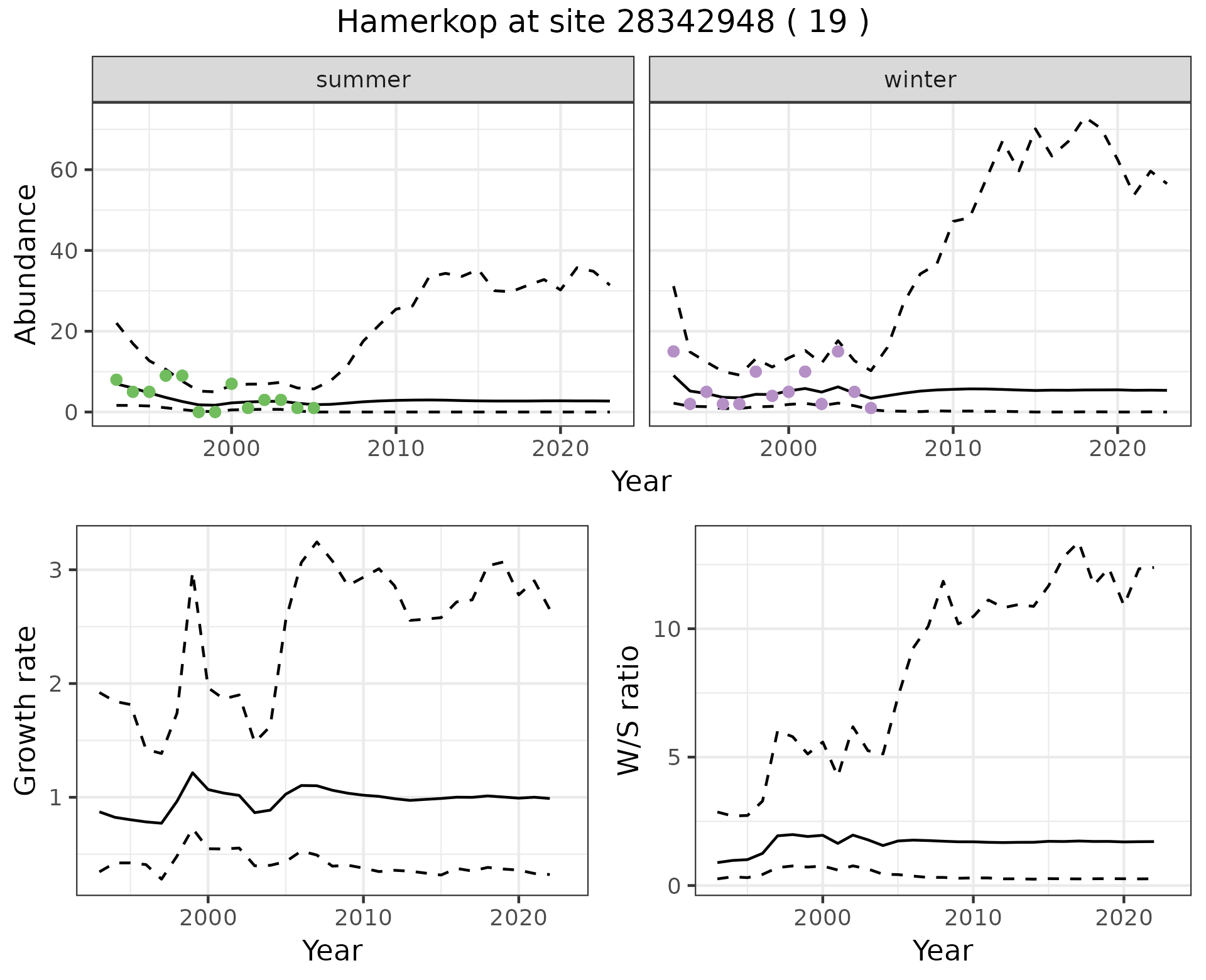
Task: Click the 10 tick label on W/S ratio axis
Action: click(668, 629)
